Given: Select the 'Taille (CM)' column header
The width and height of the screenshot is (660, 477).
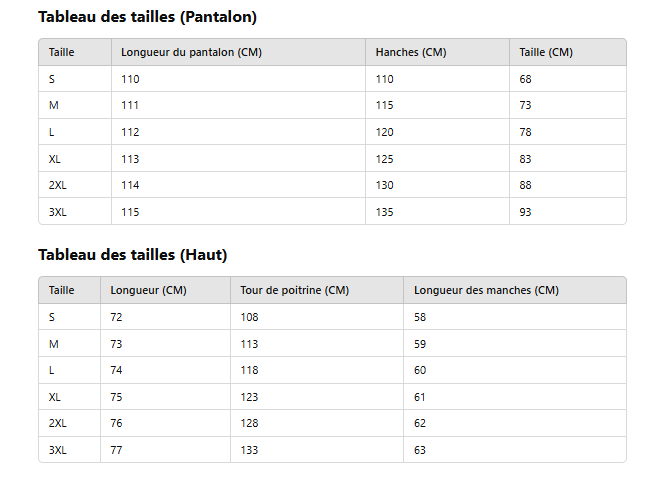Looking at the screenshot, I should 546,52.
